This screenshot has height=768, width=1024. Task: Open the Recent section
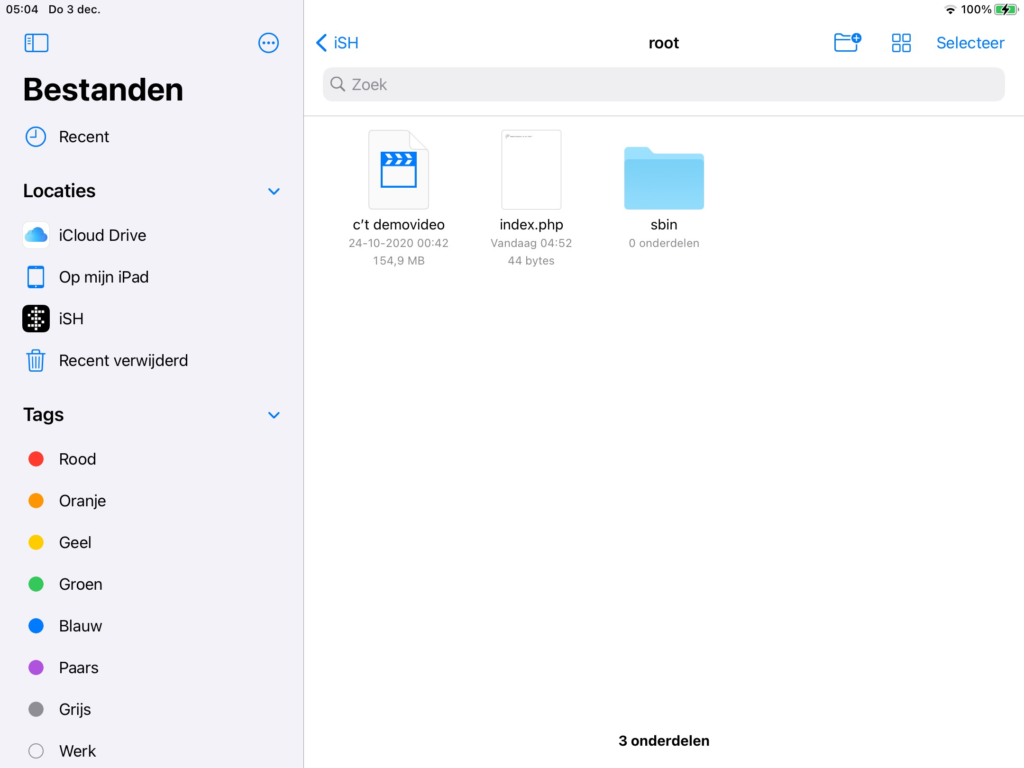(84, 136)
